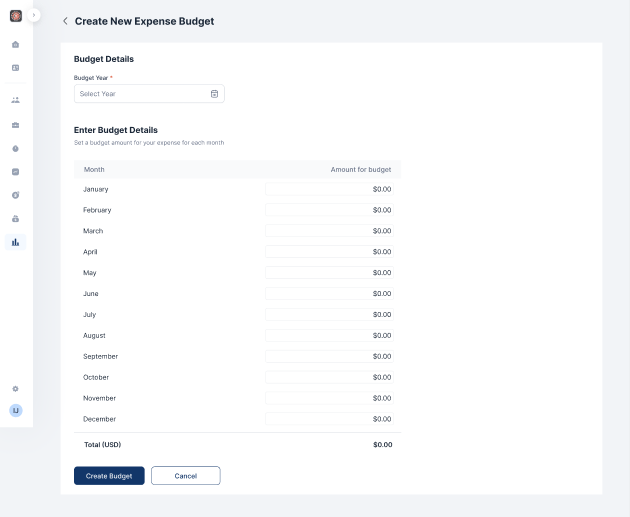This screenshot has height=517, width=630.
Task: Click the September budget amount field
Action: click(330, 356)
